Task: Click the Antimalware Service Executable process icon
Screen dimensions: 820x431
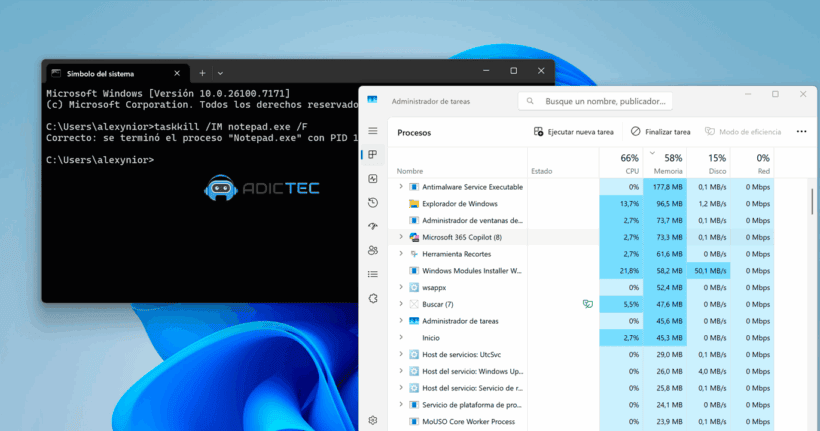Action: click(x=414, y=187)
